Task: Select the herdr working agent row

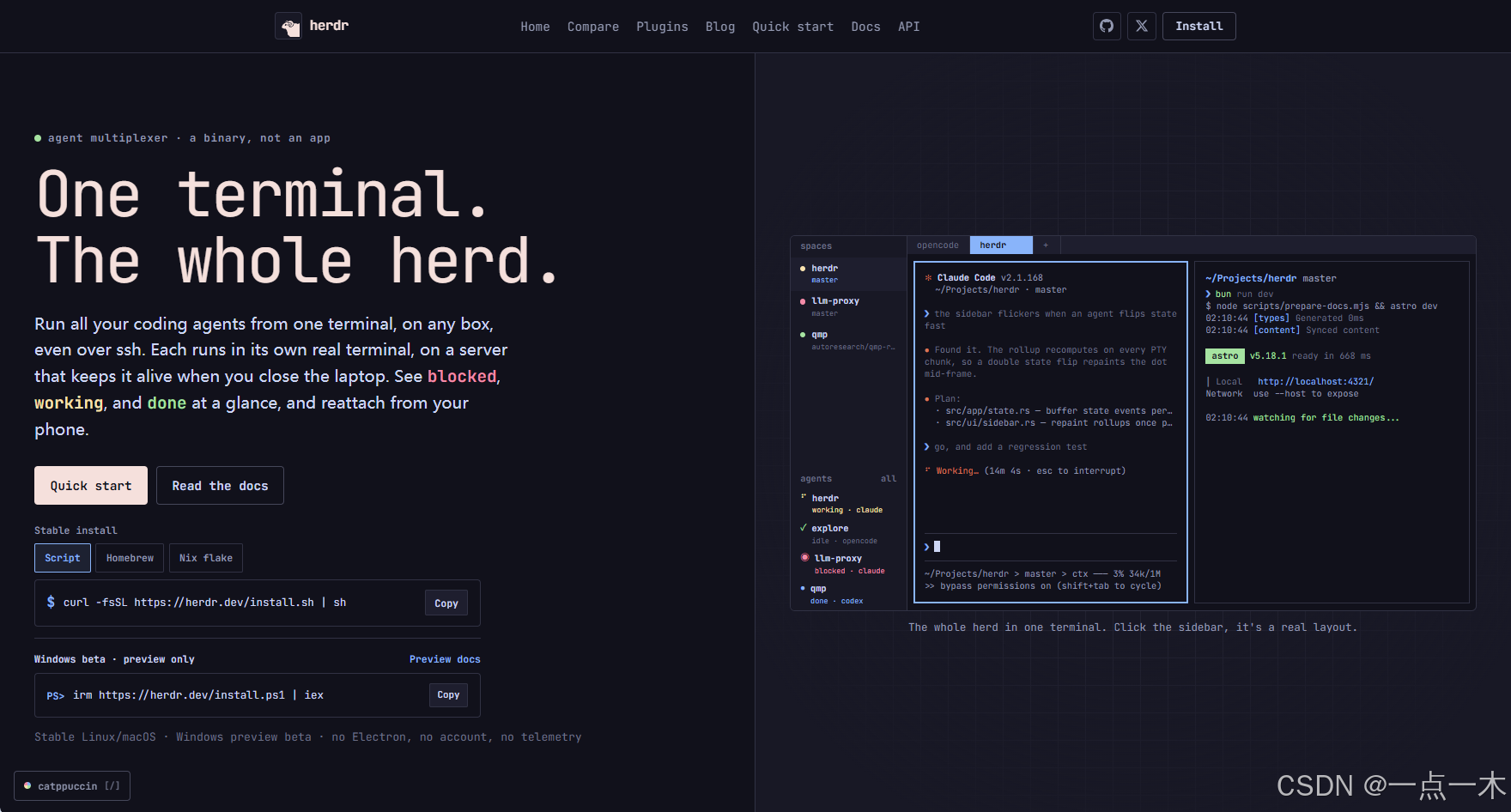Action: [848, 504]
